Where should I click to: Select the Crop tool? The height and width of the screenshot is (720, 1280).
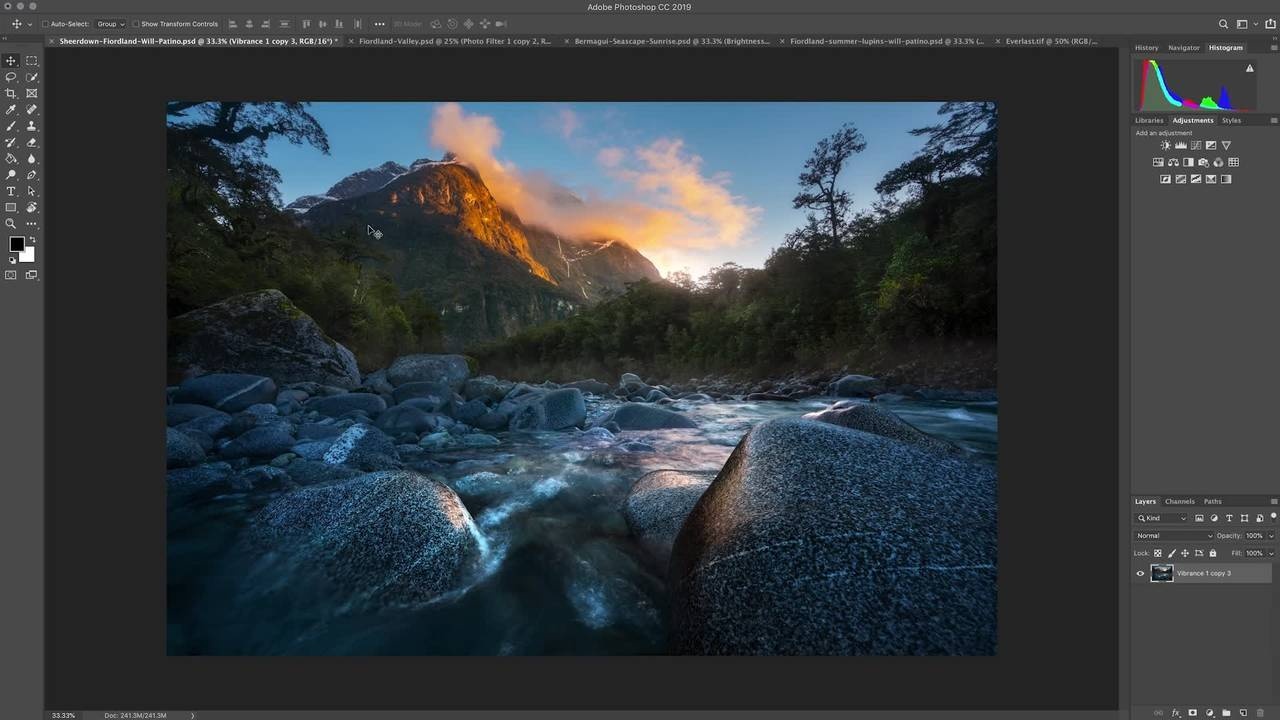(x=11, y=93)
